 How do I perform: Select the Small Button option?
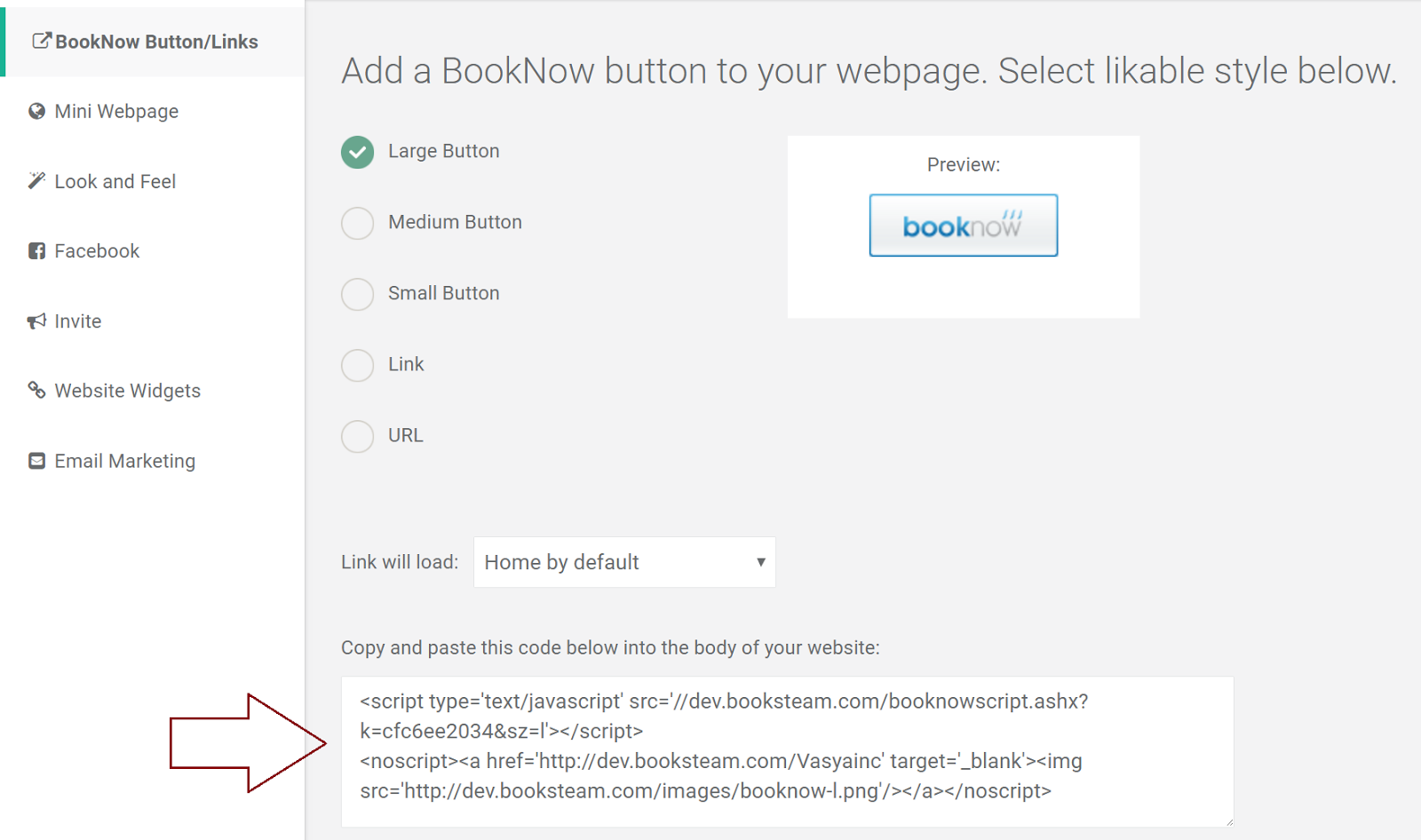coord(357,294)
